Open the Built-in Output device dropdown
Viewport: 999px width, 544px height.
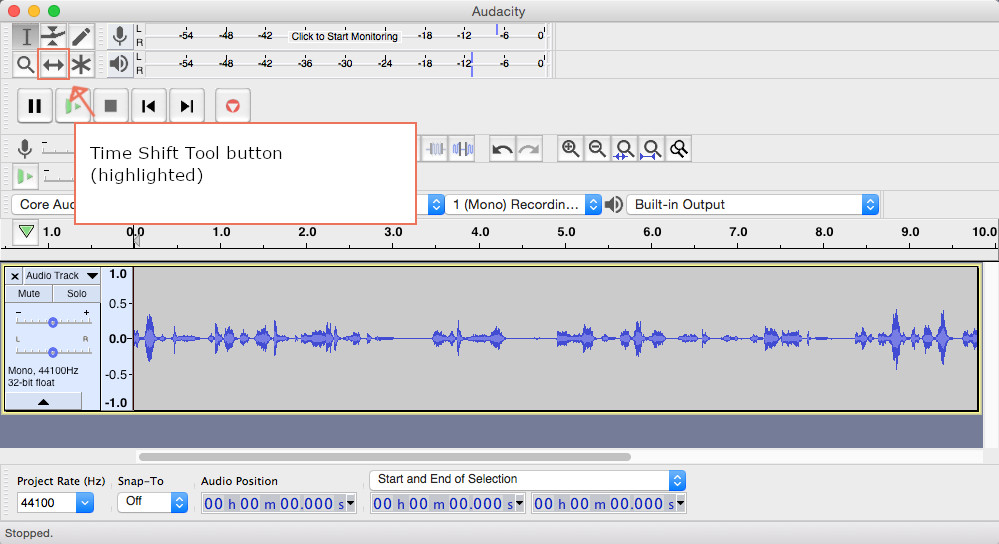pyautogui.click(x=752, y=204)
